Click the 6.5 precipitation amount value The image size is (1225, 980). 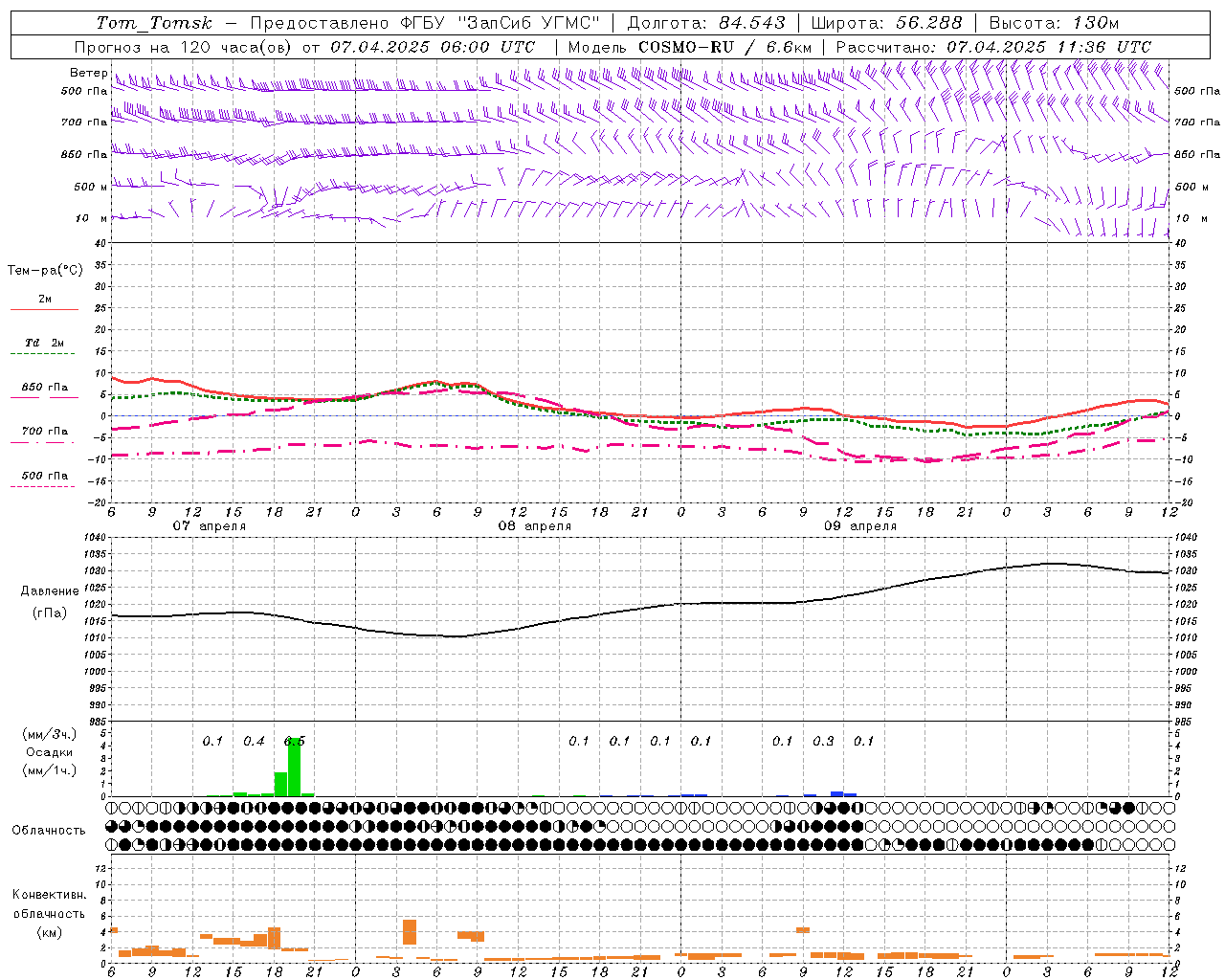(x=295, y=741)
